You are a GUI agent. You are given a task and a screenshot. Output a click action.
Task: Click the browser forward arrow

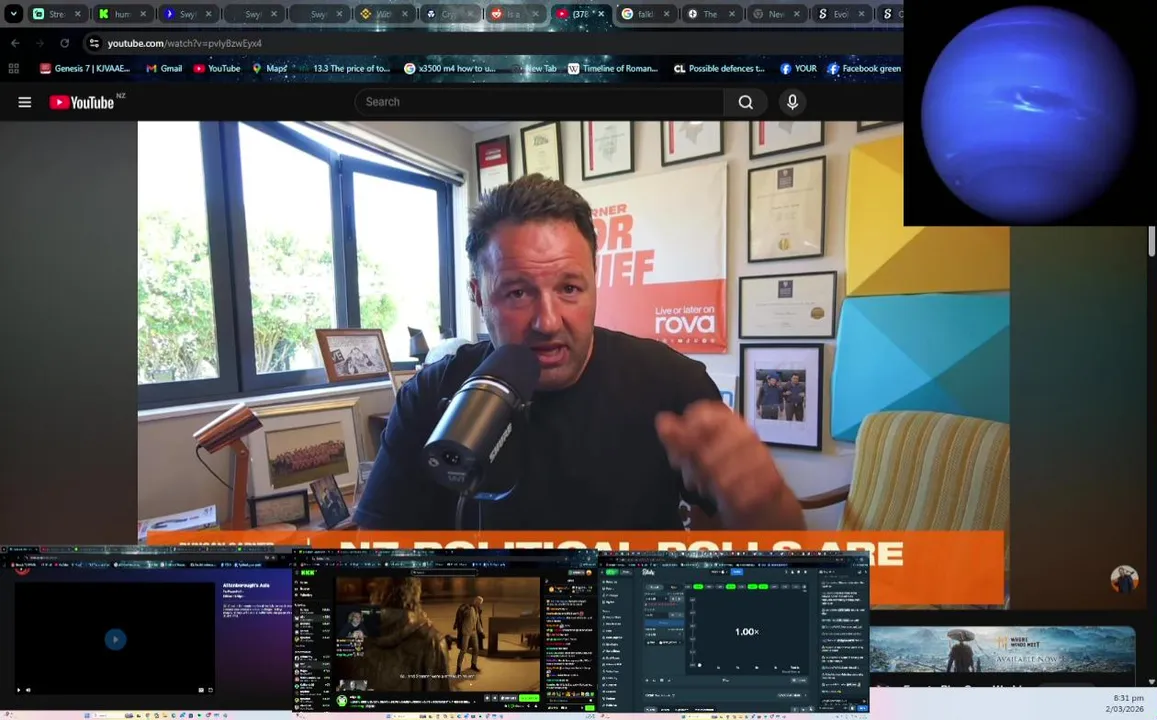[x=40, y=44]
